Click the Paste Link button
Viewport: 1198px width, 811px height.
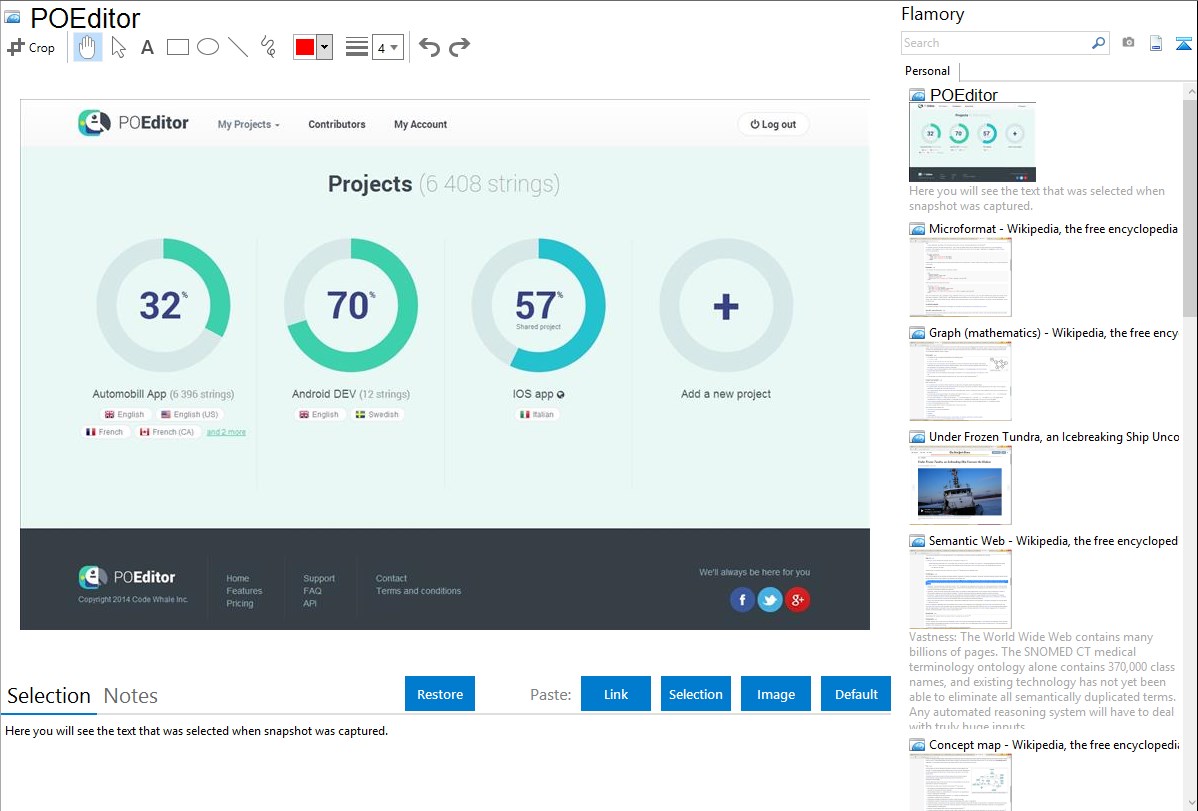click(616, 694)
